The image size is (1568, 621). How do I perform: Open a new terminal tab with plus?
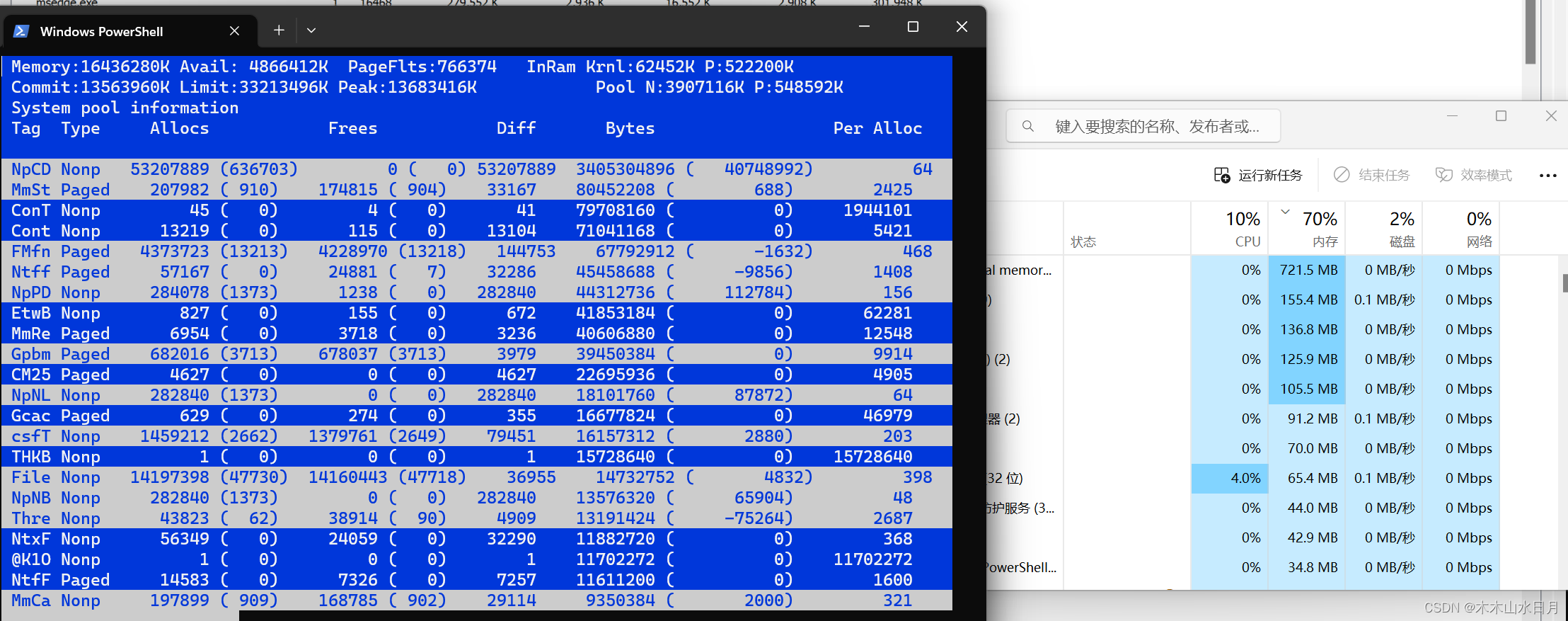click(x=279, y=30)
